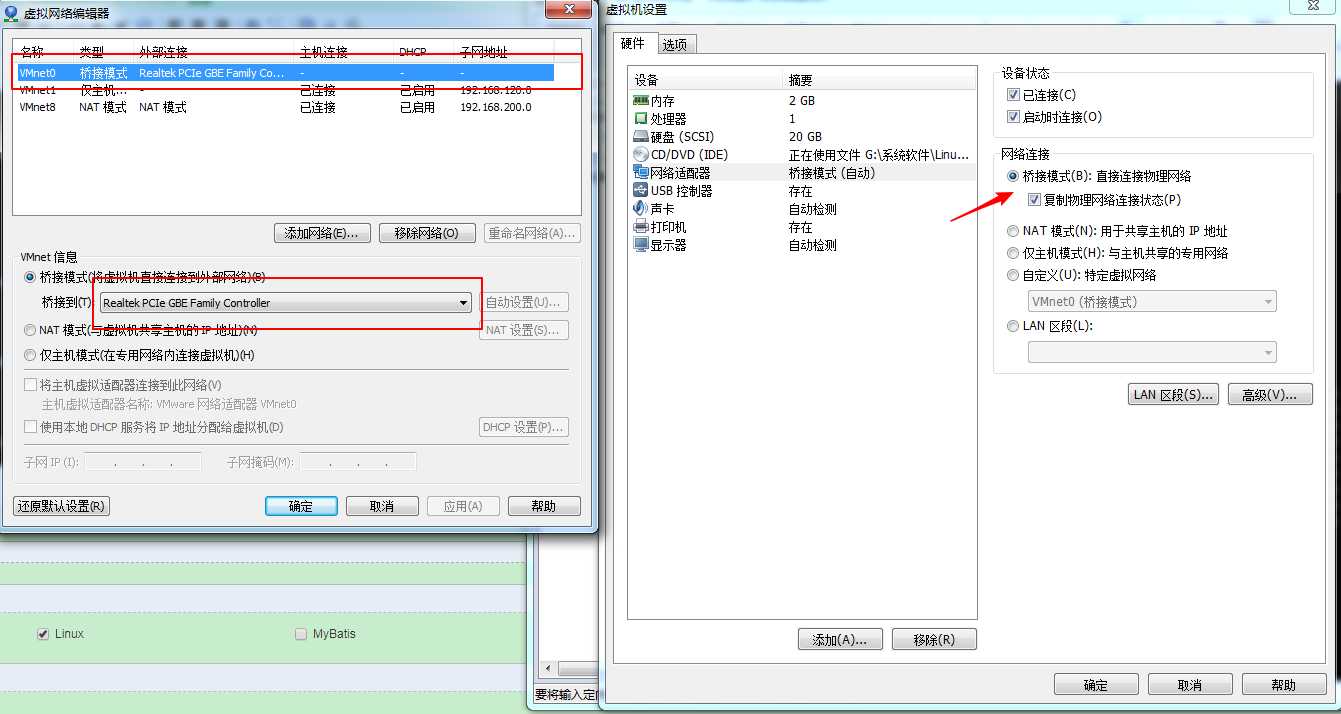Click the Virtual Network Editor title bar icon

click(x=11, y=13)
